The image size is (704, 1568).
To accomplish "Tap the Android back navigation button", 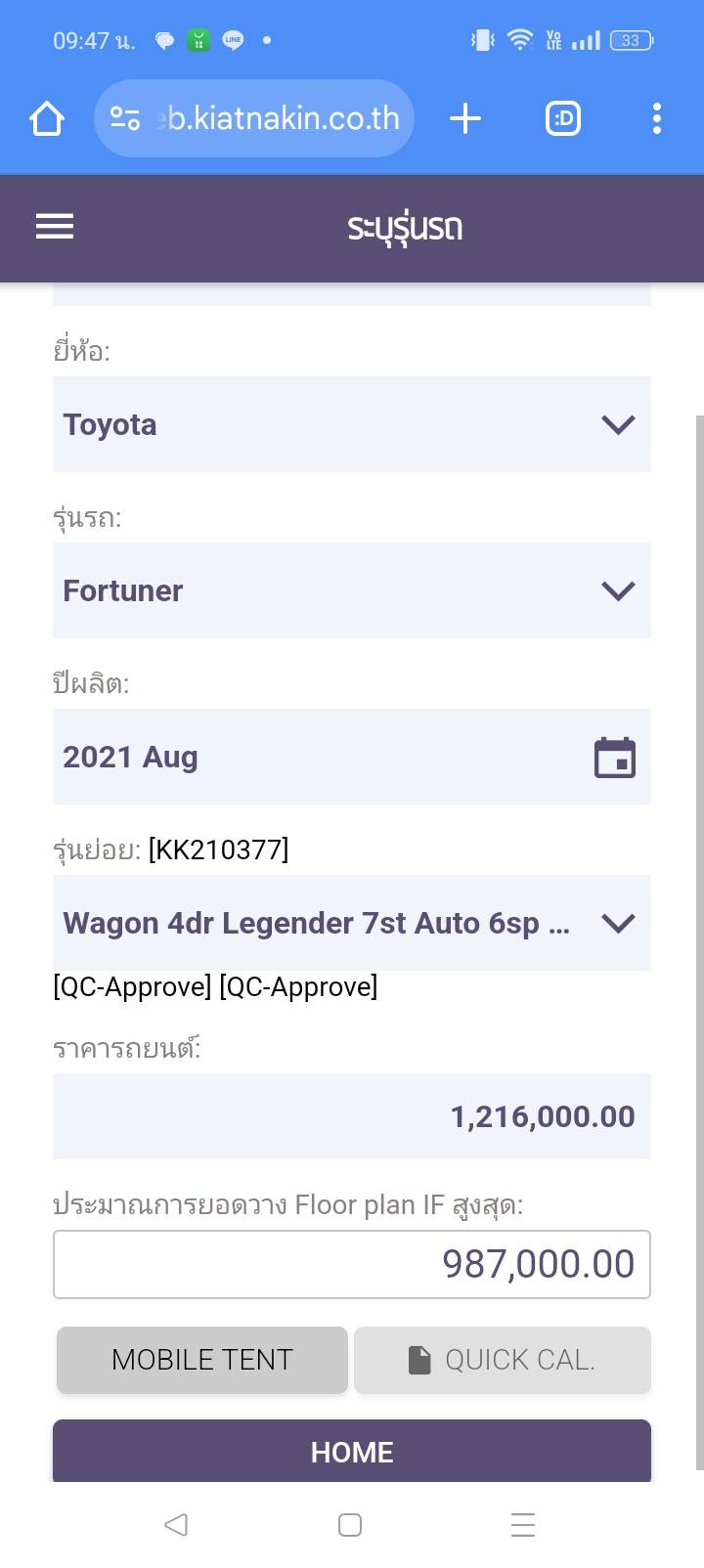I will point(176,1524).
